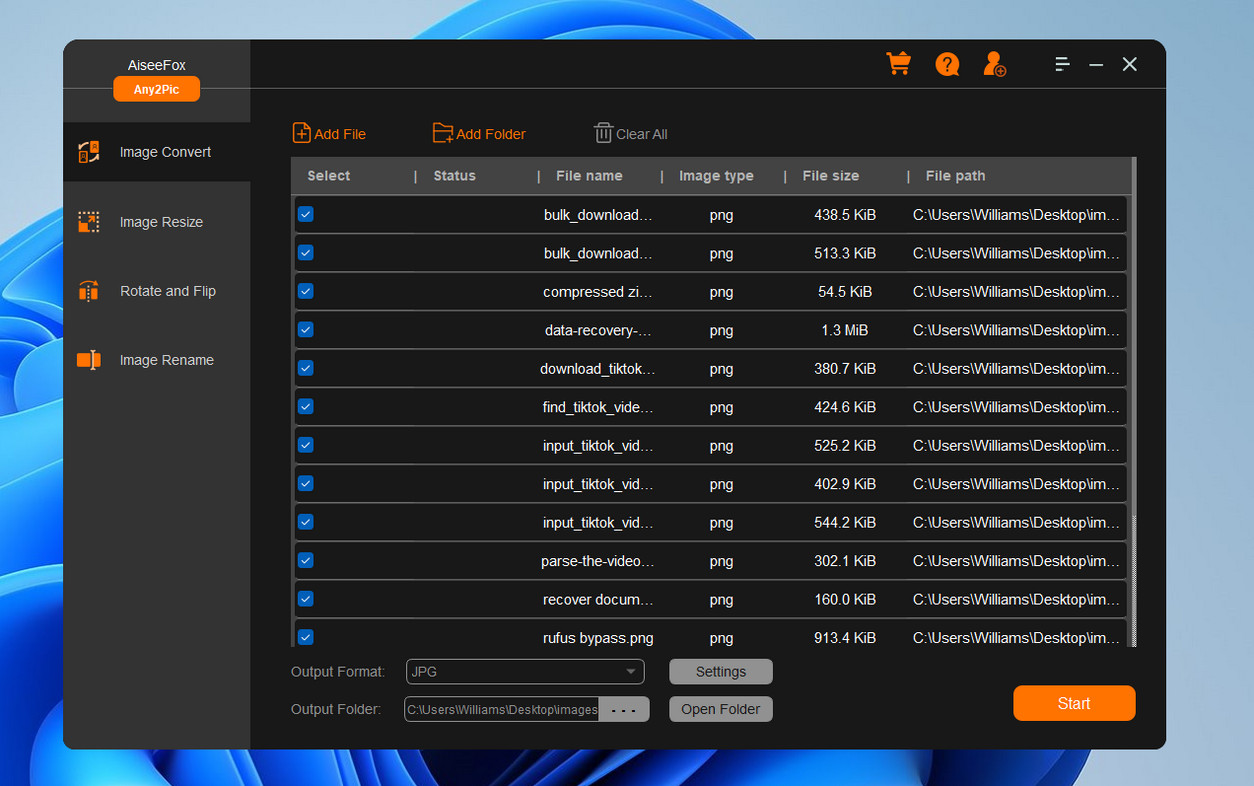
Task: Click the Add Folder label
Action: pyautogui.click(x=491, y=134)
